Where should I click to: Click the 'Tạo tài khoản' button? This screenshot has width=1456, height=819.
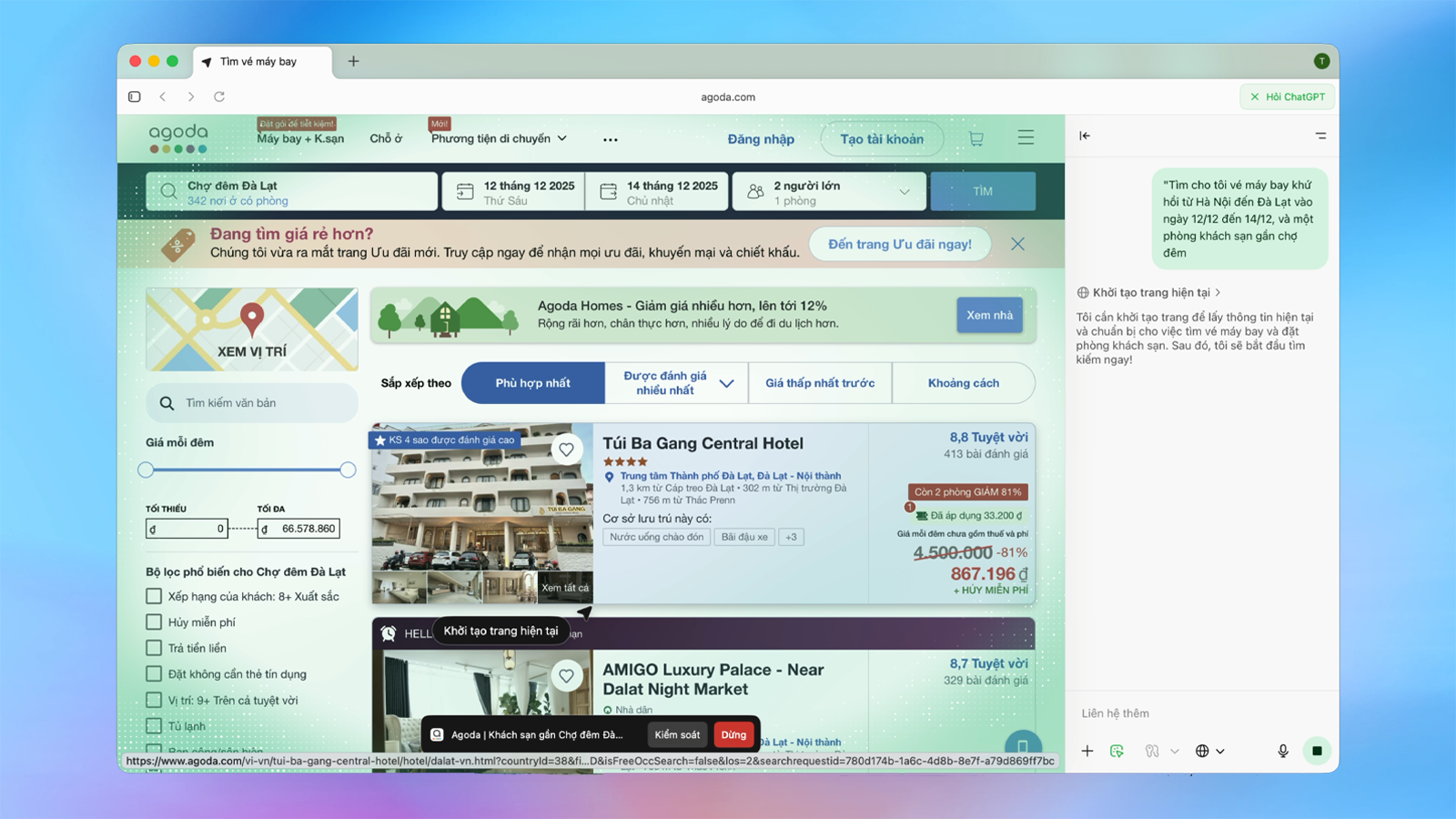tap(881, 139)
